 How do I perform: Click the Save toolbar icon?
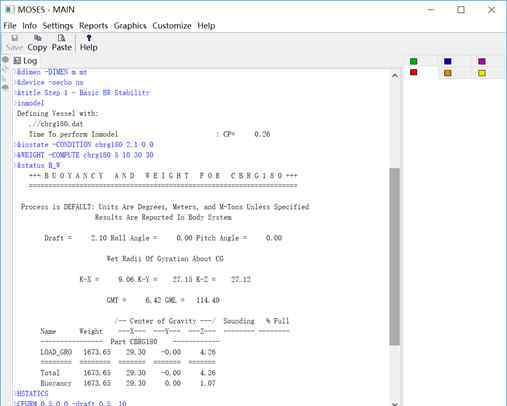tap(15, 43)
